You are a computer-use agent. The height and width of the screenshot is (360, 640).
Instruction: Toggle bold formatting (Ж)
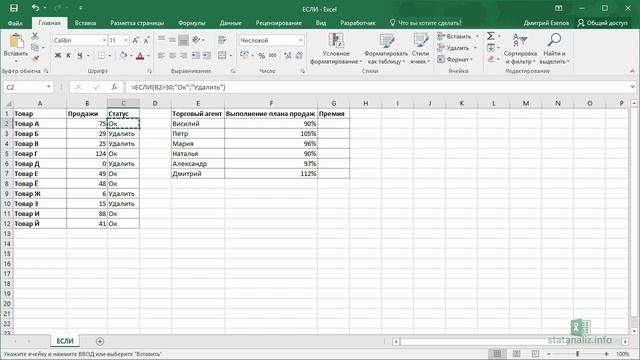click(58, 56)
